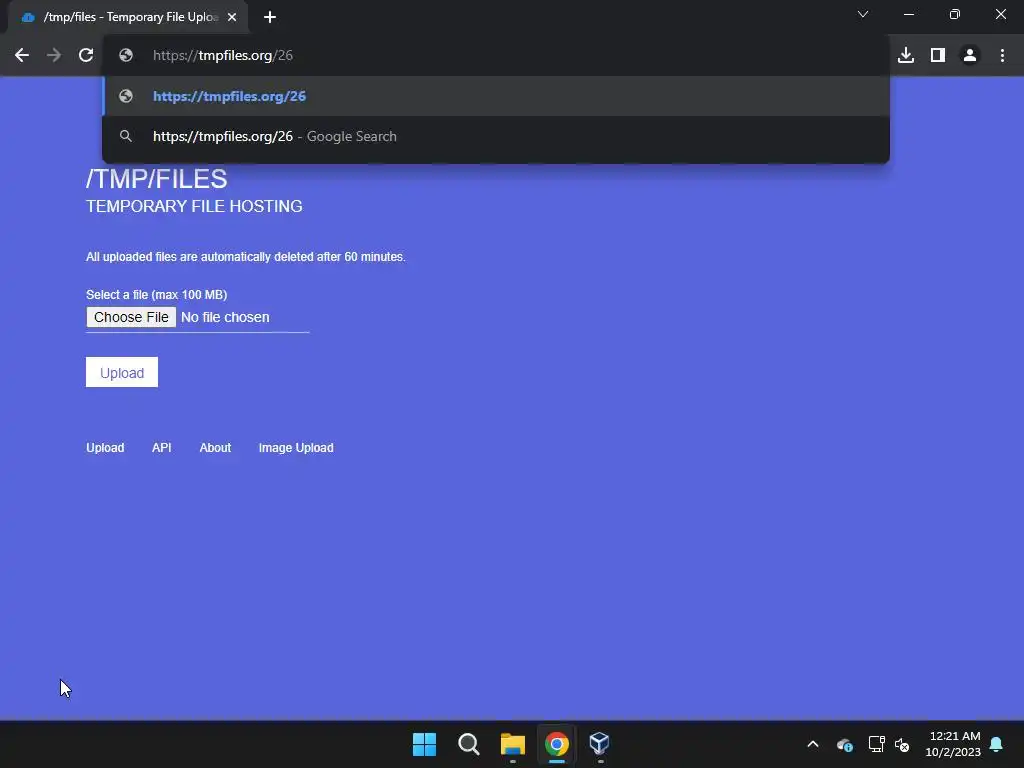Open the API link
Image resolution: width=1024 pixels, height=768 pixels.
click(161, 448)
